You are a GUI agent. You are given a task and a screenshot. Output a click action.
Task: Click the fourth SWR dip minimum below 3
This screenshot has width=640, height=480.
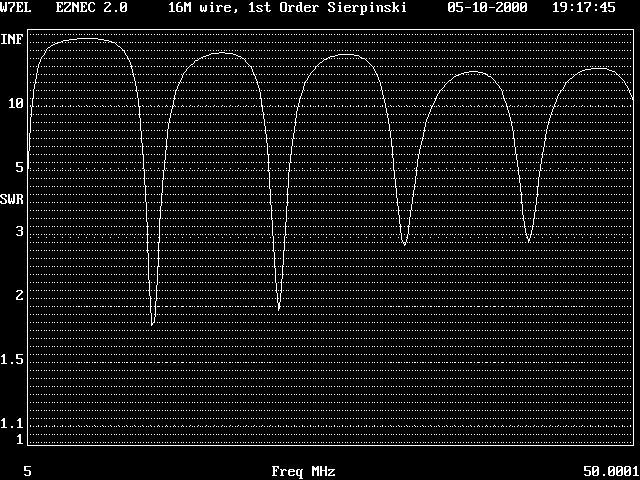point(529,241)
